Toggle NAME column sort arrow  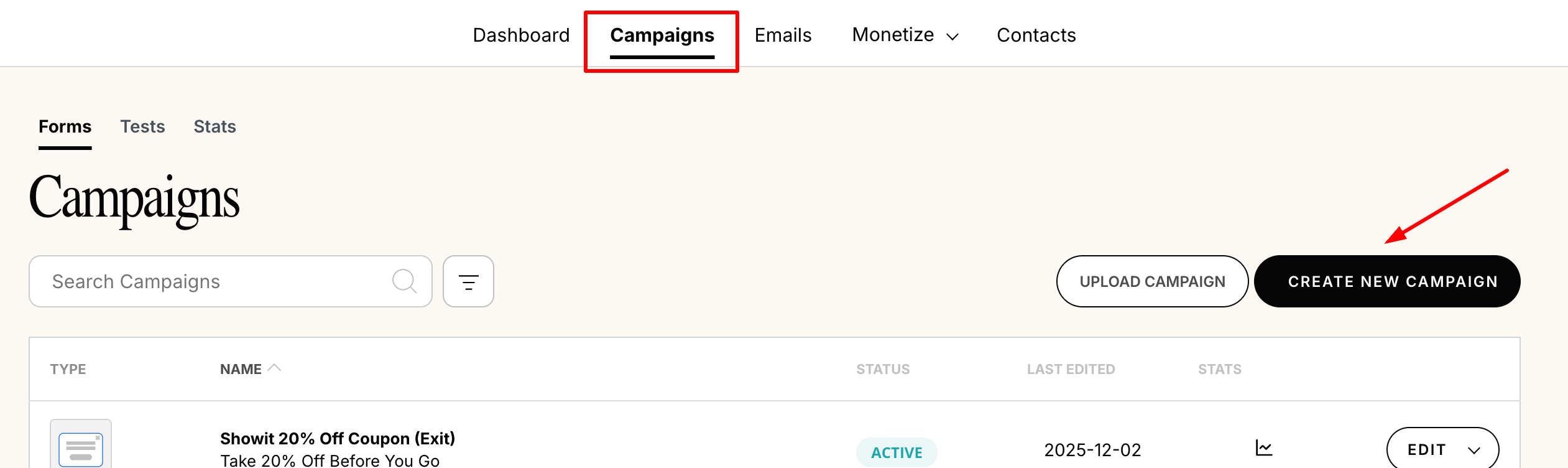274,368
